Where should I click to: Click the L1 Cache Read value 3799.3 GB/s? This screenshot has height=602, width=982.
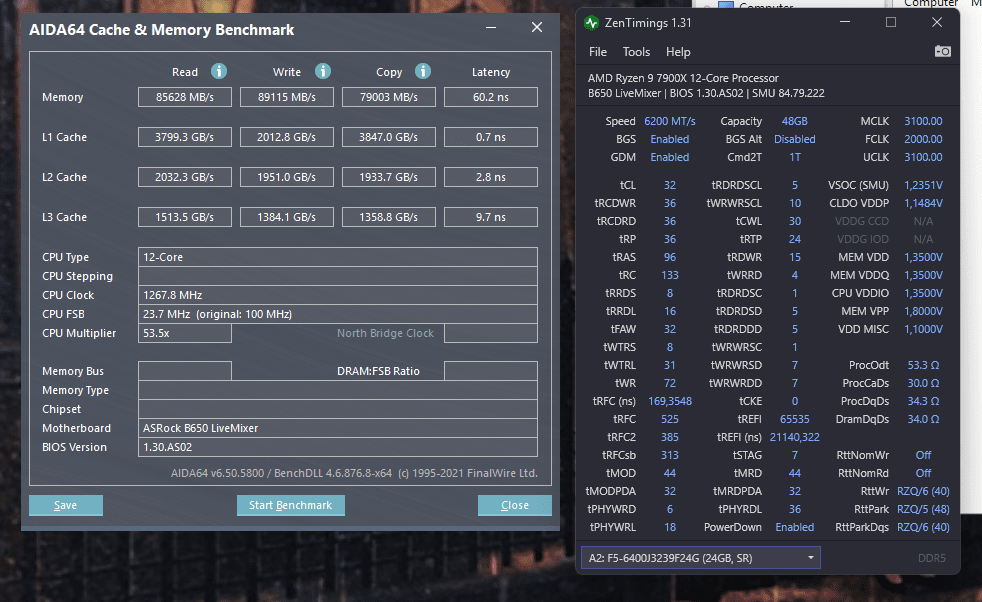click(x=185, y=137)
